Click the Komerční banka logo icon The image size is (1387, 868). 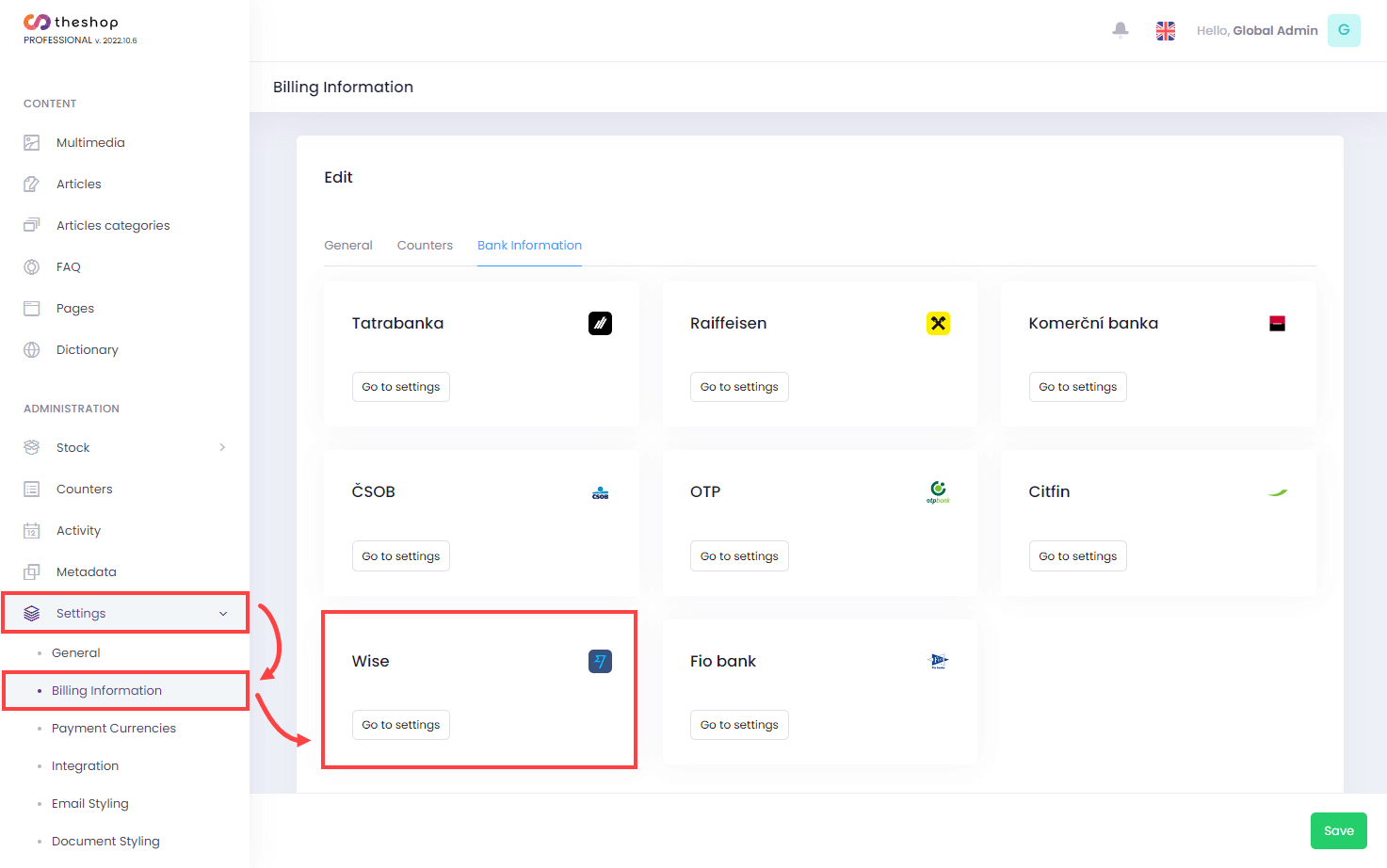tap(1277, 324)
